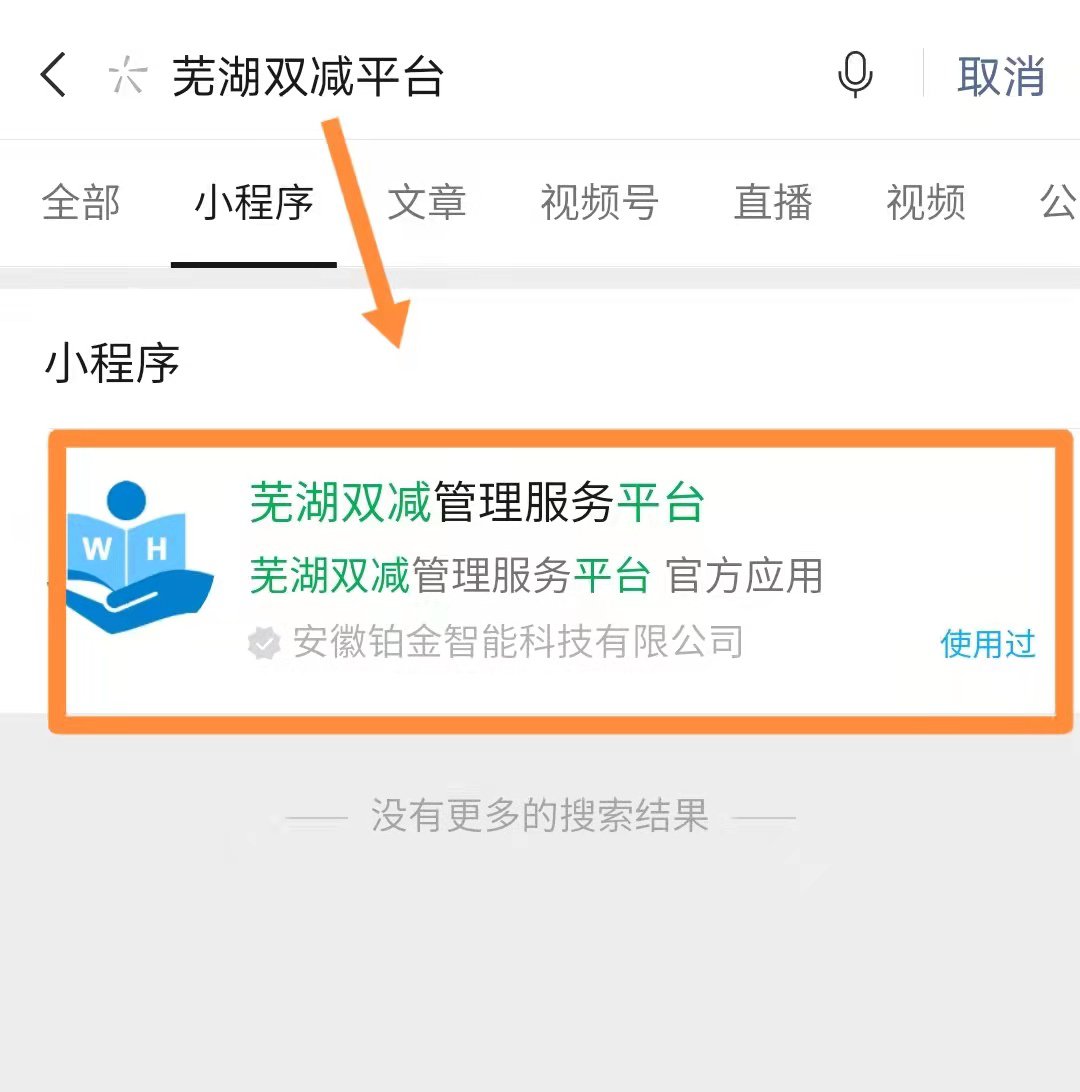Screen dimensions: 1080x1092
Task: Open 芜湖双减管理服务平台 result title
Action: [477, 502]
